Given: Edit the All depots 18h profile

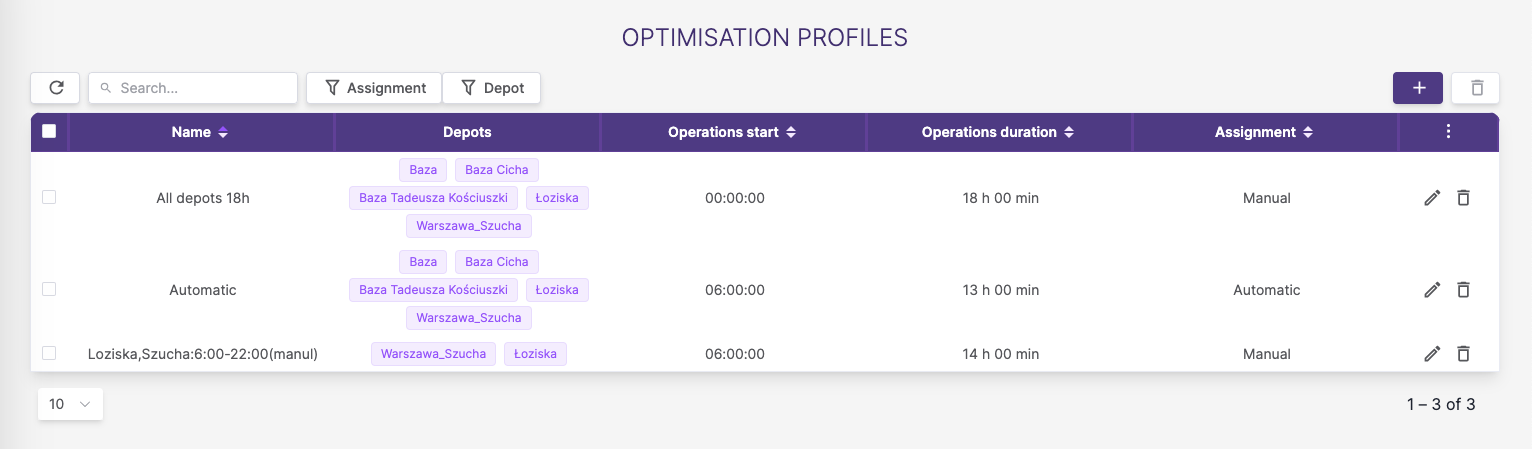Looking at the screenshot, I should (1432, 198).
